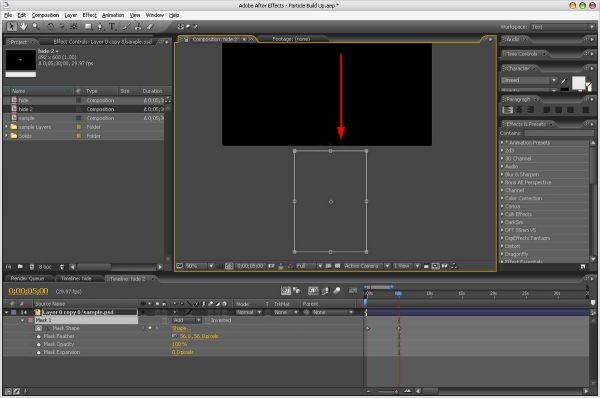The width and height of the screenshot is (600, 398).
Task: Click the label color swatch of layer 14
Action: (x=14, y=312)
